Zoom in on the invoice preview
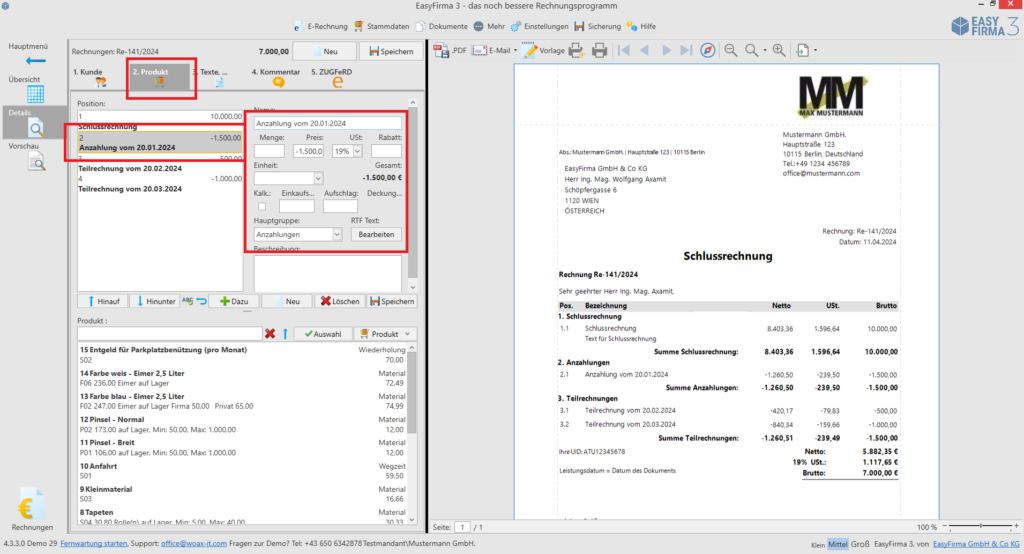1024x554 pixels. tap(779, 50)
